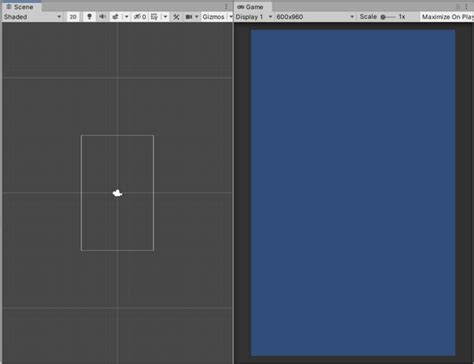Open component editor tools icon
The image size is (474, 364).
click(176, 17)
